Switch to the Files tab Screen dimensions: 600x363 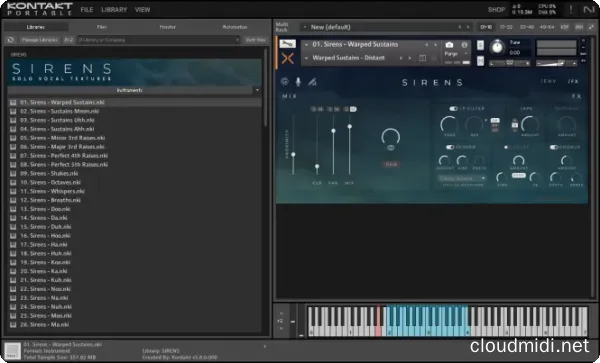tap(102, 27)
